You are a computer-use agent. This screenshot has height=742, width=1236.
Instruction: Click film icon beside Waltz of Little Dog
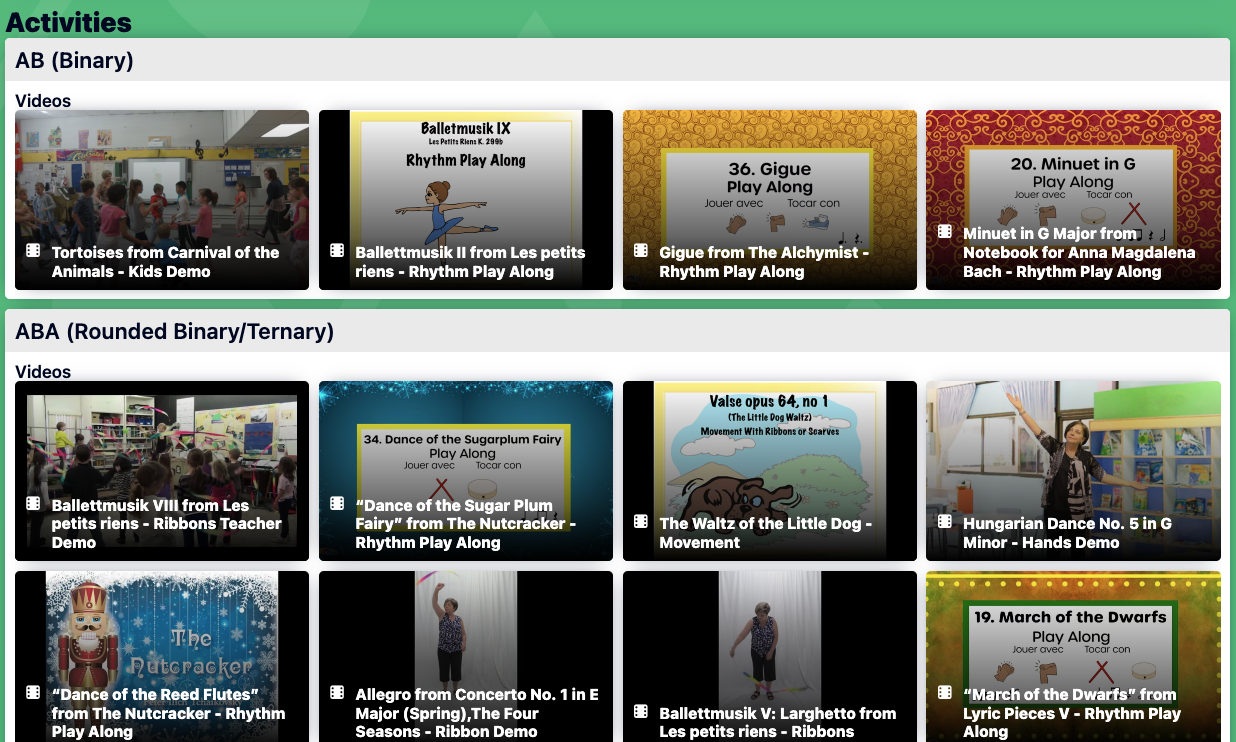(x=641, y=522)
